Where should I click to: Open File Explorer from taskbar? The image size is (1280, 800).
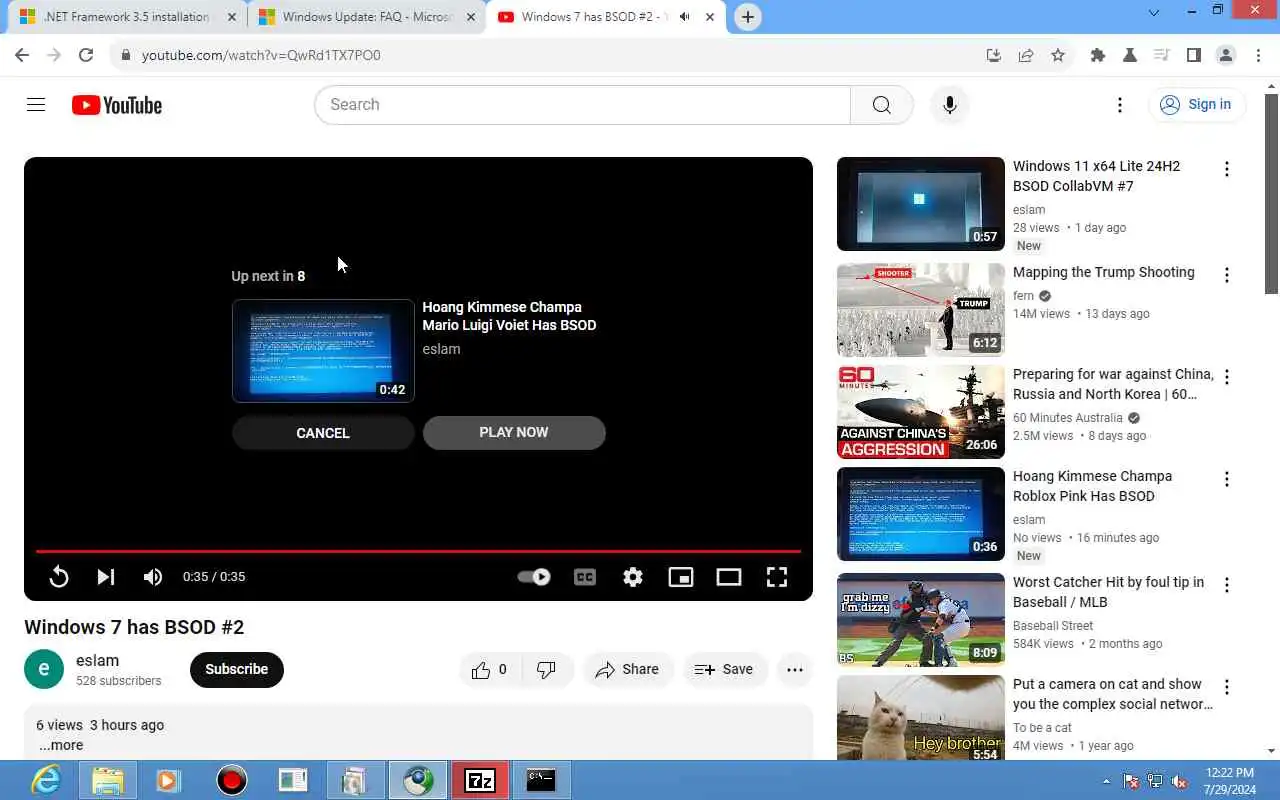[108, 780]
